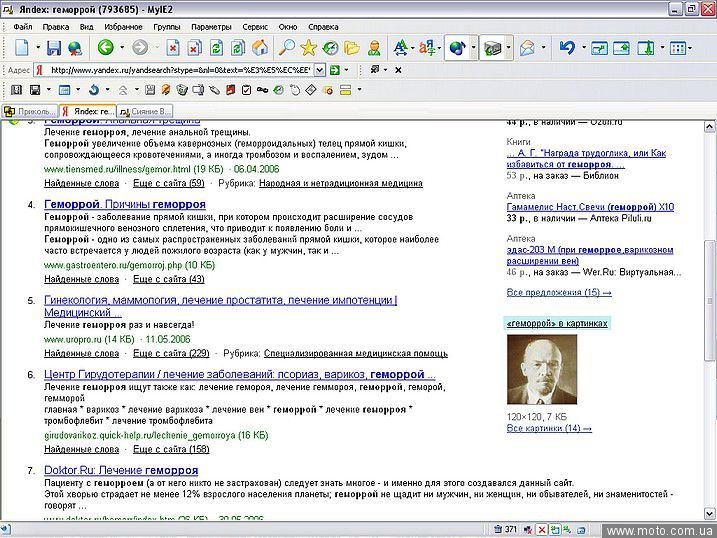The image size is (717, 538).
Task: Open the 'Doktor.Ru: Лечение геморроя' result
Action: click(121, 470)
